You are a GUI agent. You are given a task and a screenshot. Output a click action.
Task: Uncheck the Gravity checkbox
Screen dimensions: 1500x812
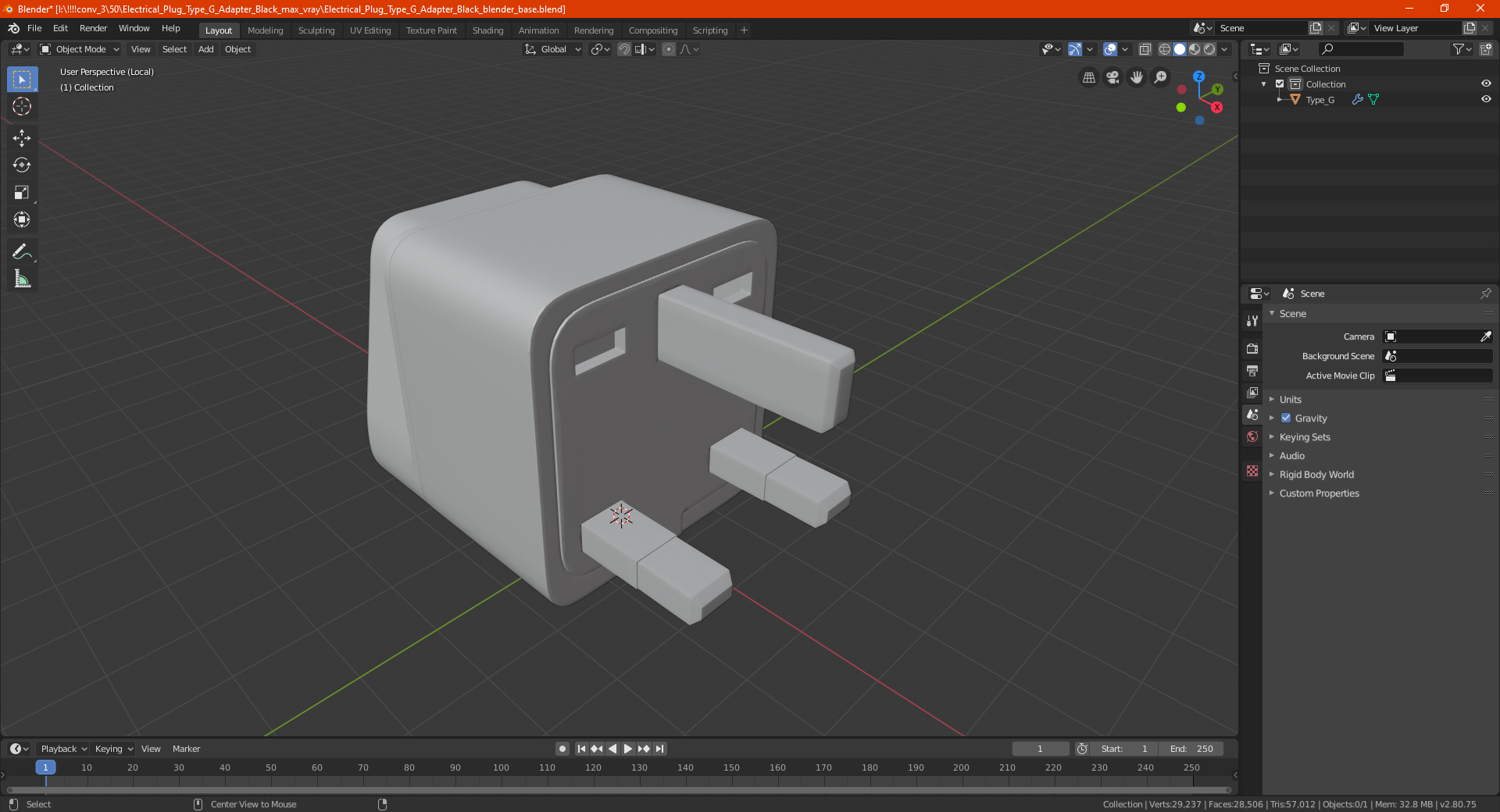1286,418
